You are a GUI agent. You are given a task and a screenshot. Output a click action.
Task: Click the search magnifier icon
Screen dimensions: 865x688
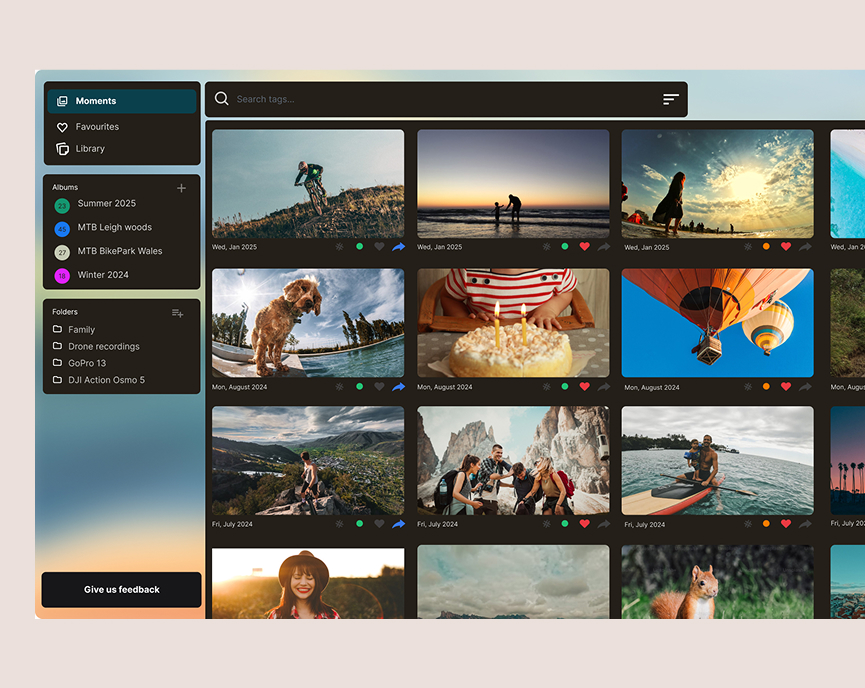[x=222, y=99]
